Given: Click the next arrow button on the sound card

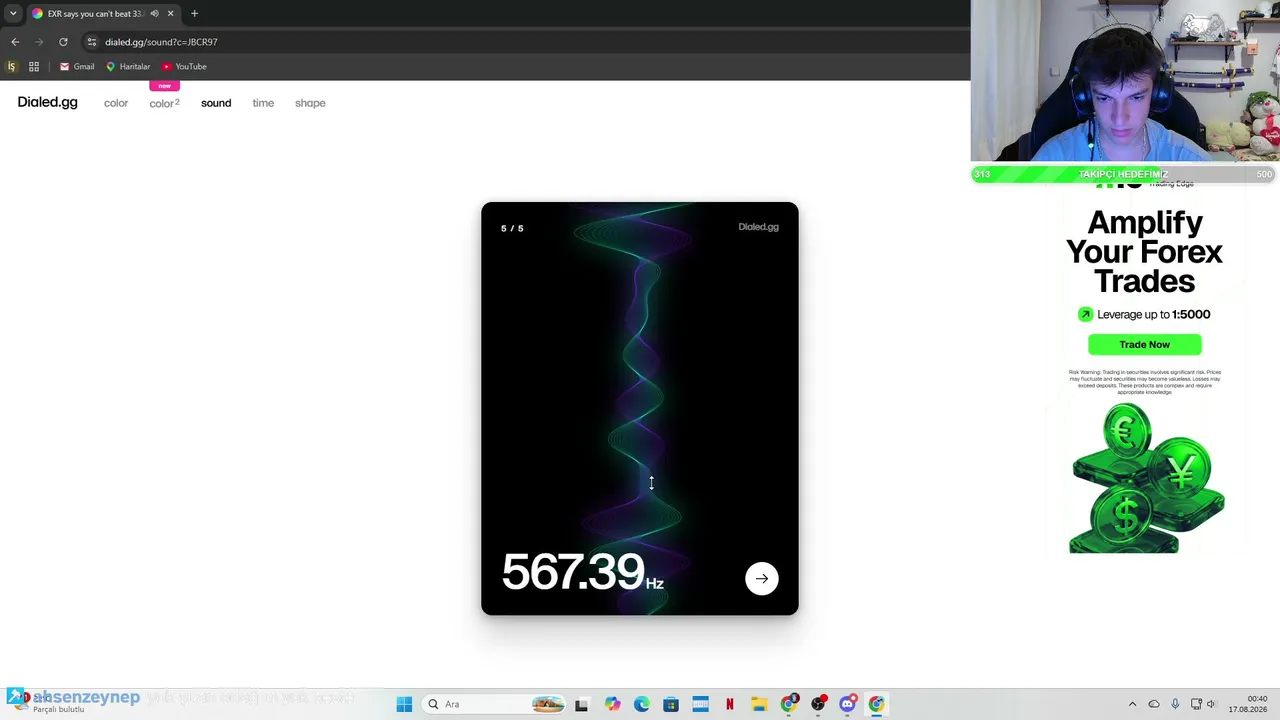Looking at the screenshot, I should pos(761,578).
